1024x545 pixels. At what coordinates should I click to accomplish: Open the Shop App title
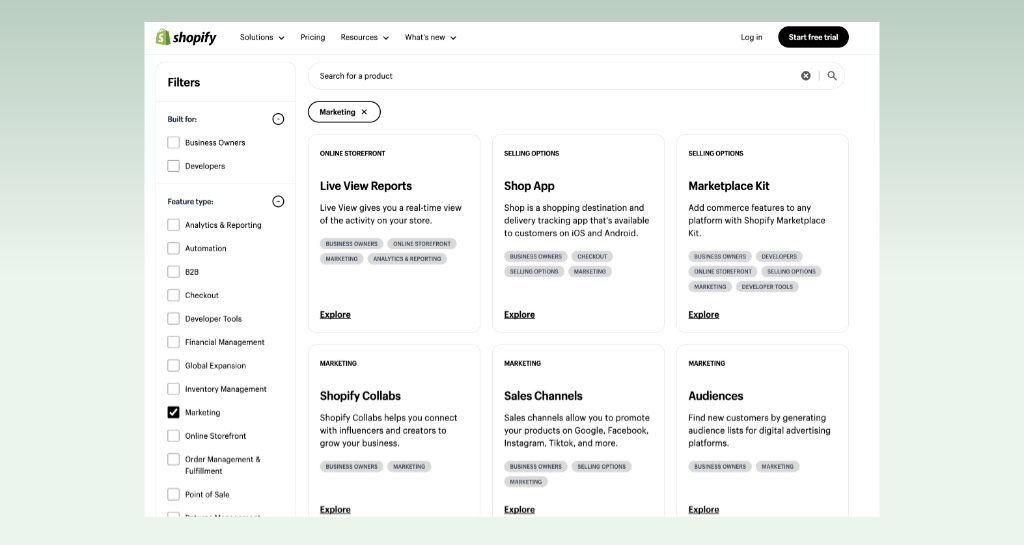click(x=529, y=186)
